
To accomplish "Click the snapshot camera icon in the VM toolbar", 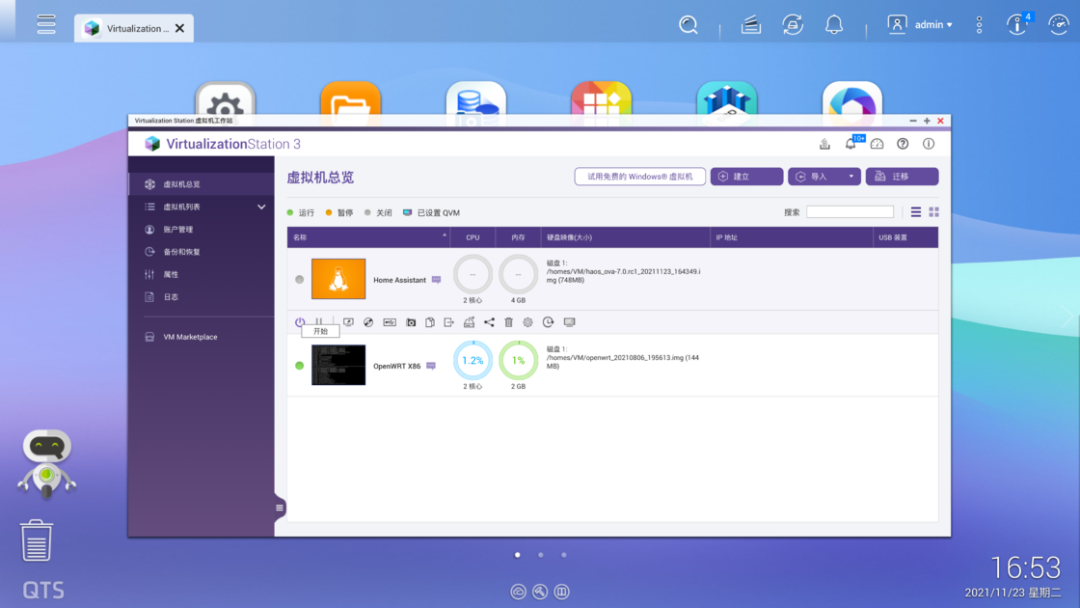I will [x=411, y=322].
